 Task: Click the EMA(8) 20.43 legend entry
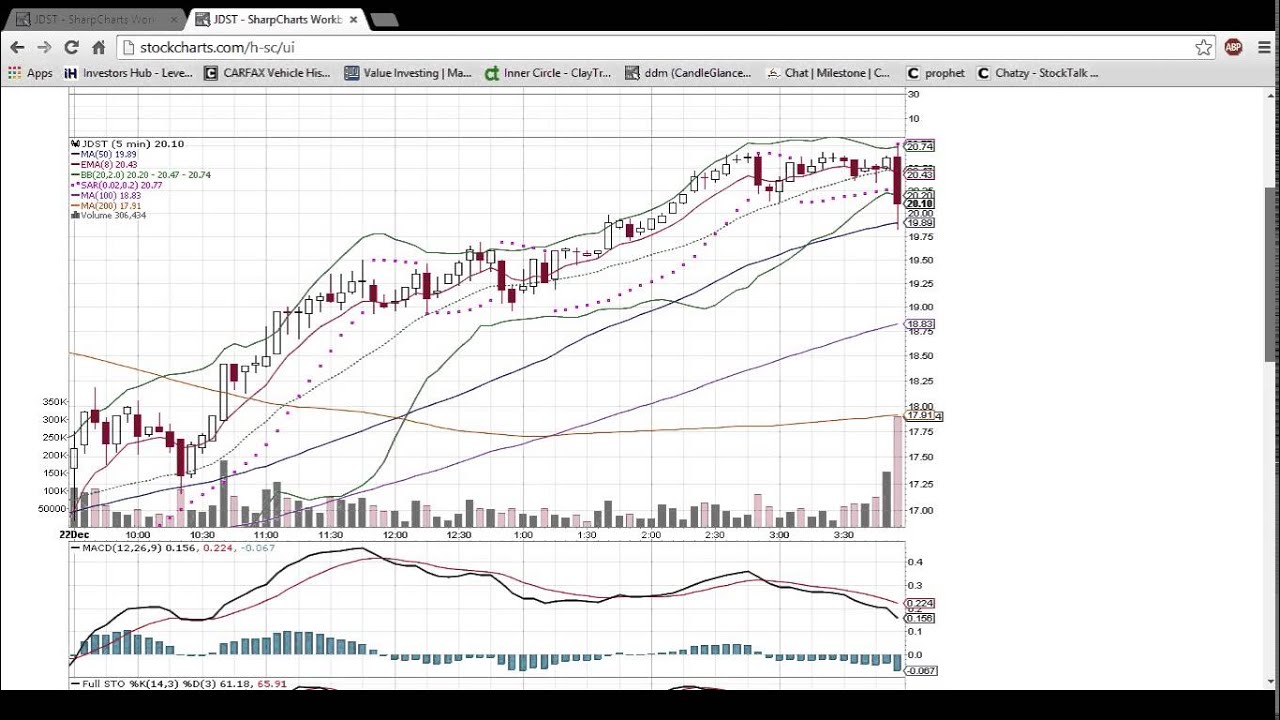click(104, 164)
